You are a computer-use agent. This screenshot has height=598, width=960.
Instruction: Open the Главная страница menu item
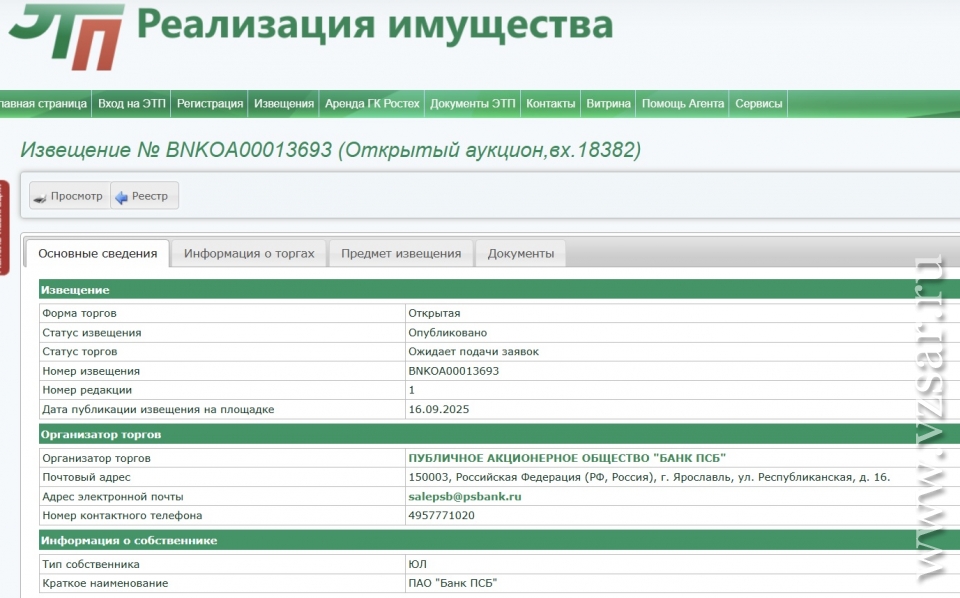tap(44, 104)
